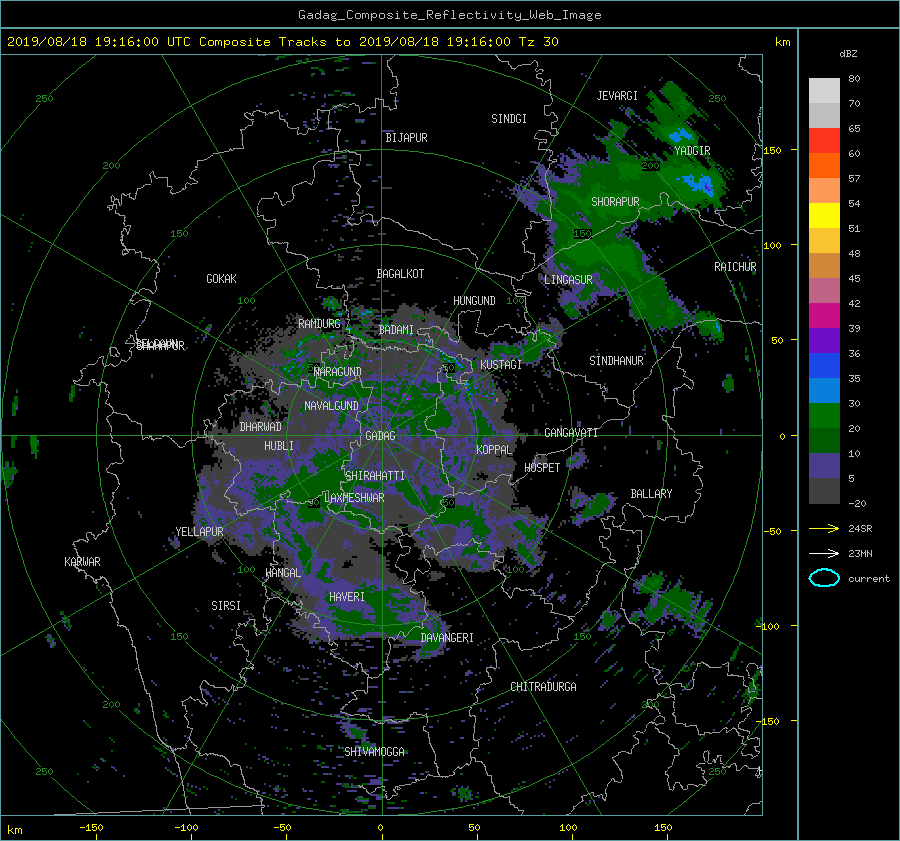The height and width of the screenshot is (841, 900).
Task: Click the RAMDURG city label
Action: [319, 324]
